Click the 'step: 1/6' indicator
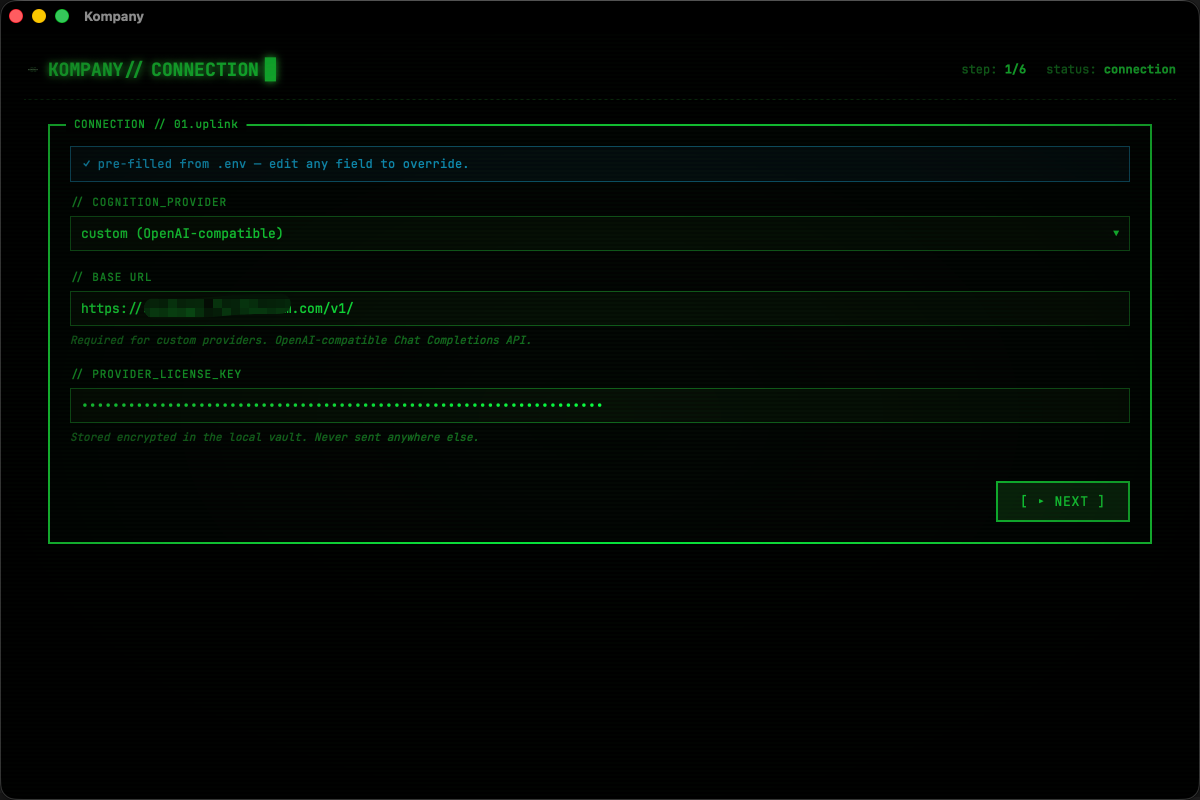1200x800 pixels. 994,69
